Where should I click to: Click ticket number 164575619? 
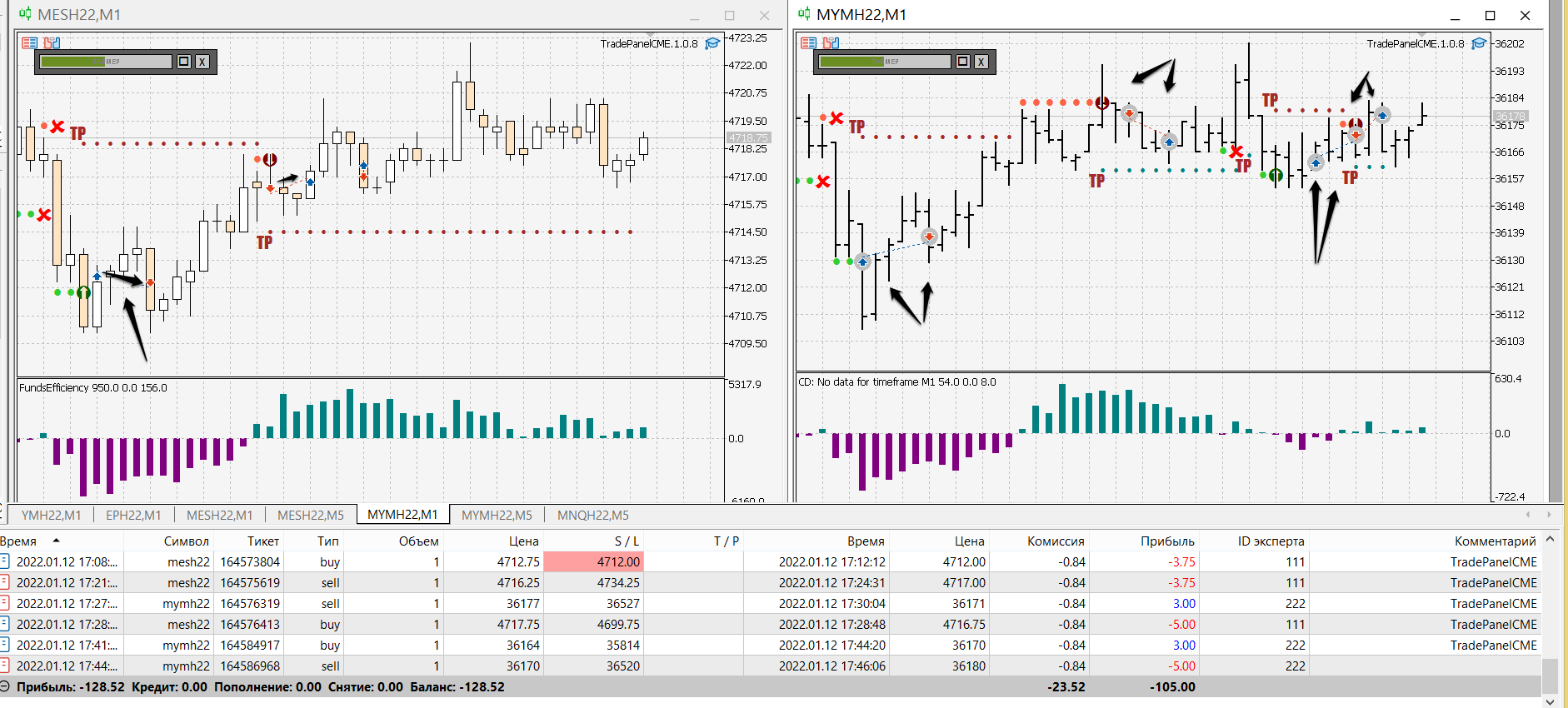coord(250,582)
